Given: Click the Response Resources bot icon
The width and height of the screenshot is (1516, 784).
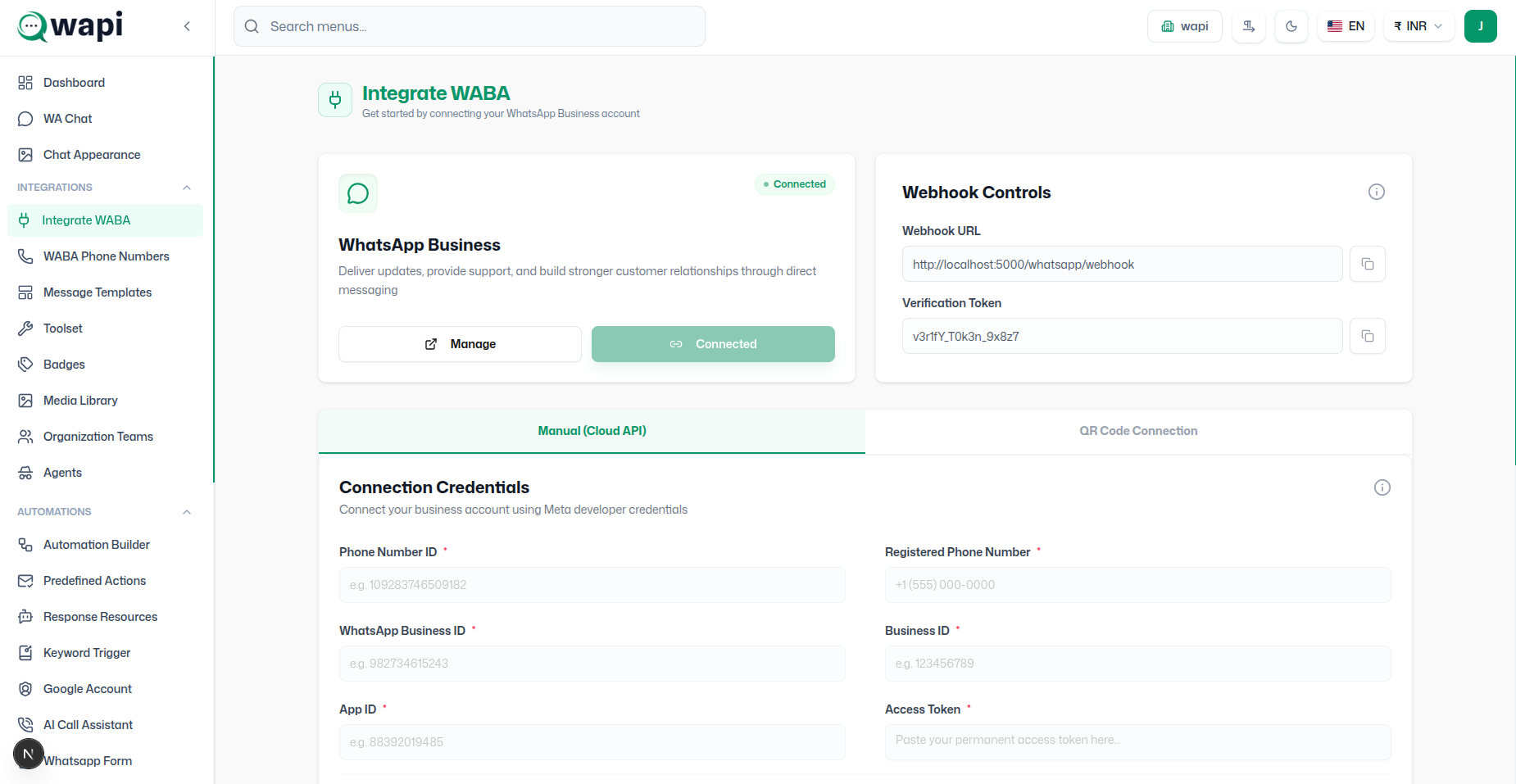Looking at the screenshot, I should click(x=25, y=617).
